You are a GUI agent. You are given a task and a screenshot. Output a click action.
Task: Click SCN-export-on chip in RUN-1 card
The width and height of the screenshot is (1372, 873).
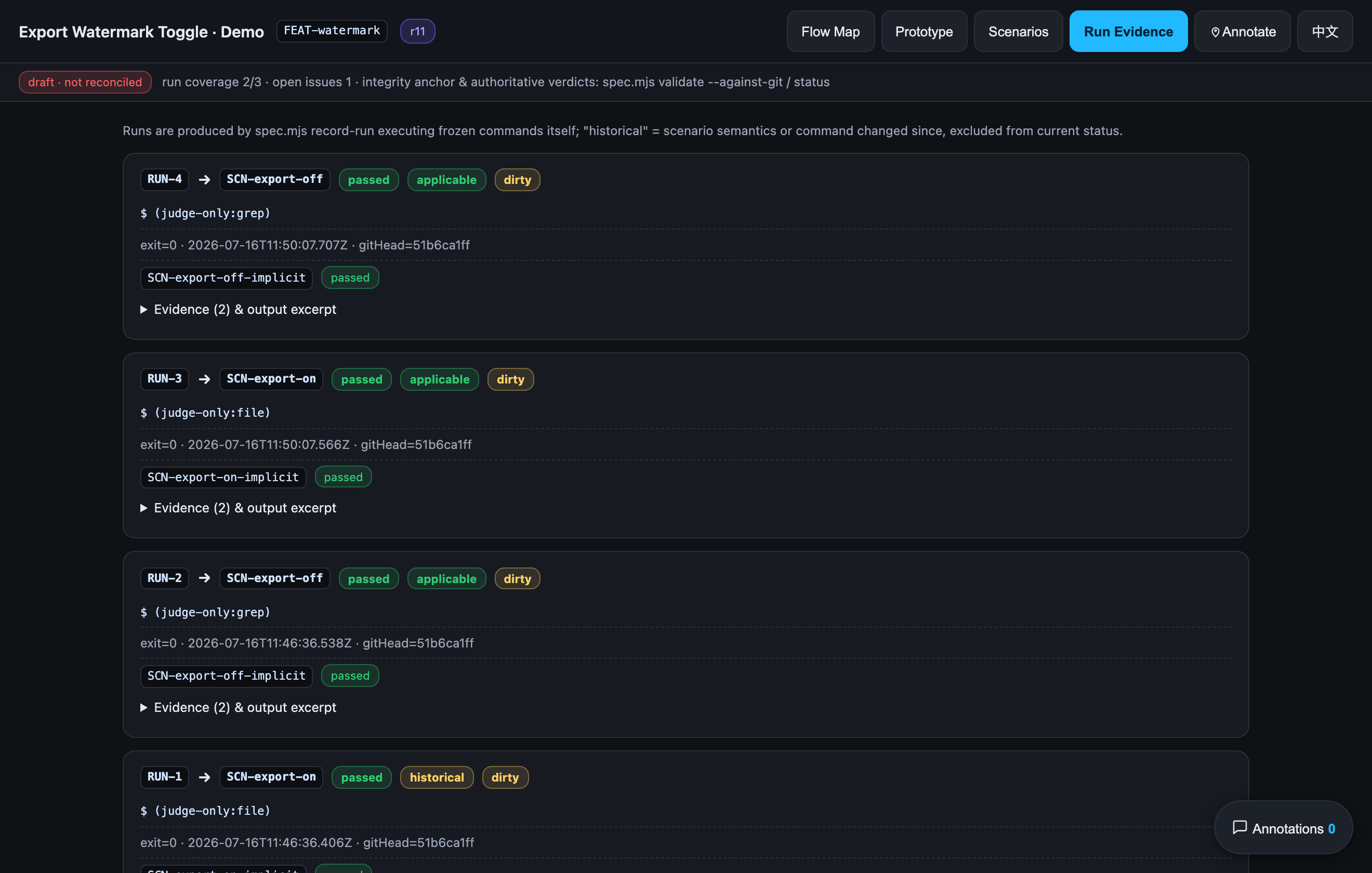271,777
